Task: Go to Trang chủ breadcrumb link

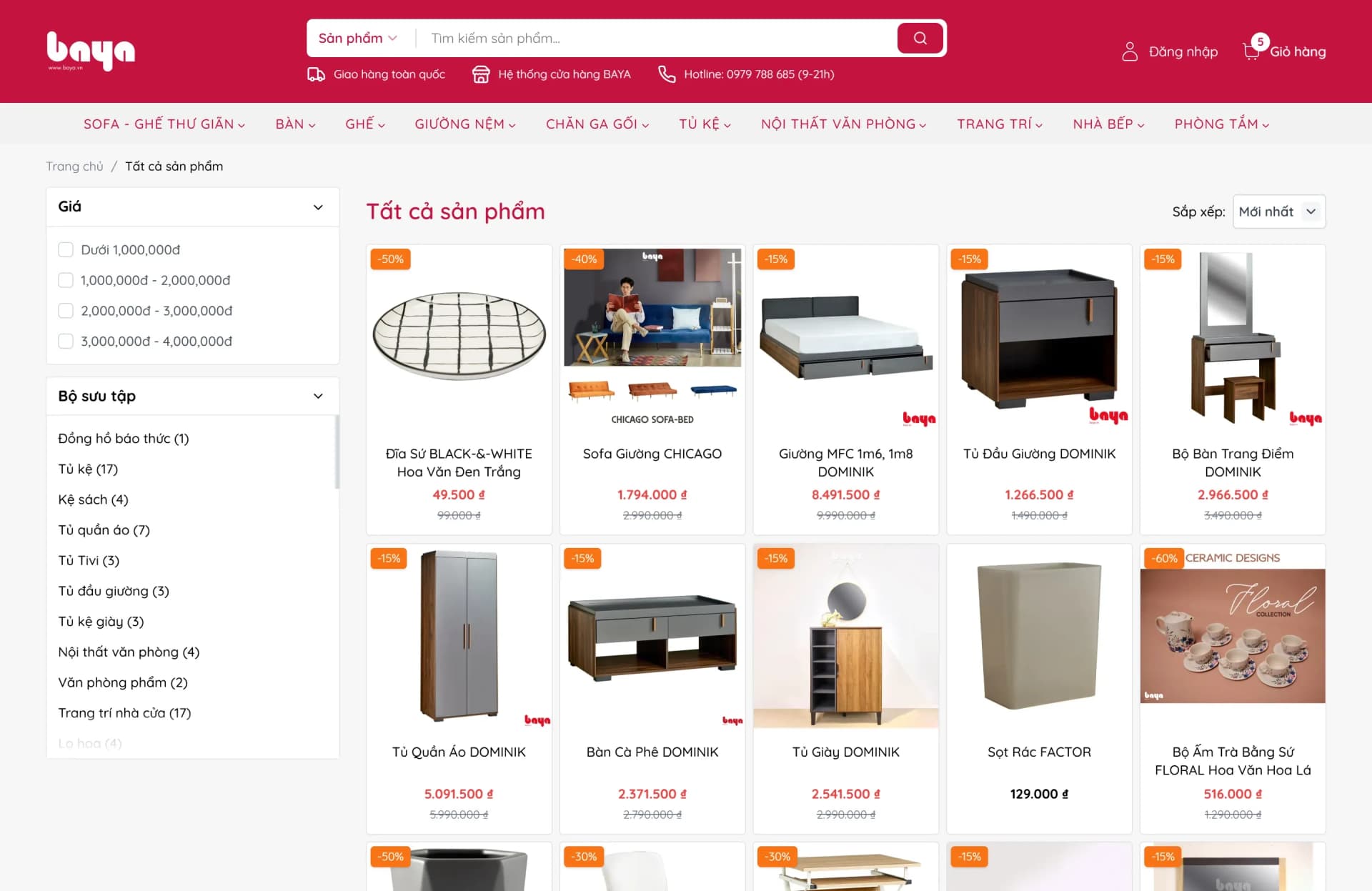Action: 74,166
